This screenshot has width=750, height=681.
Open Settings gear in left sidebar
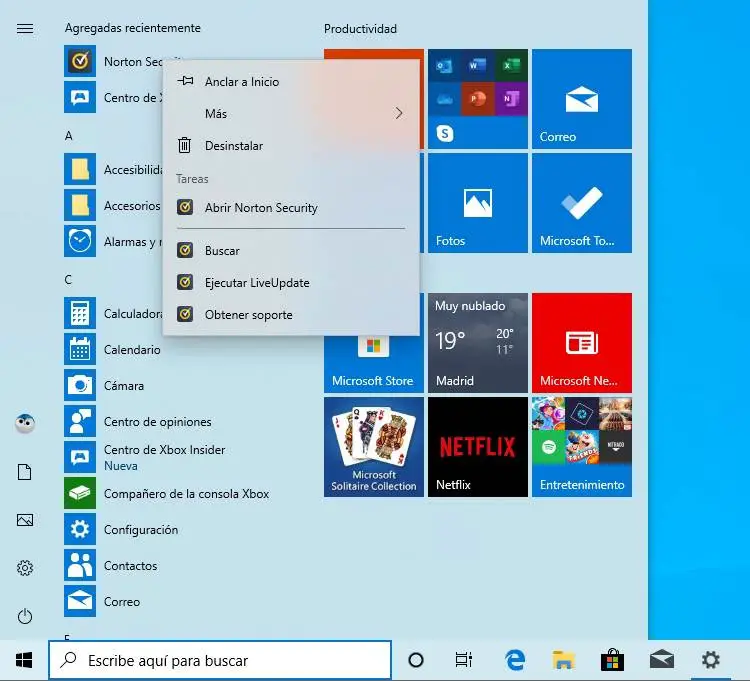point(25,568)
